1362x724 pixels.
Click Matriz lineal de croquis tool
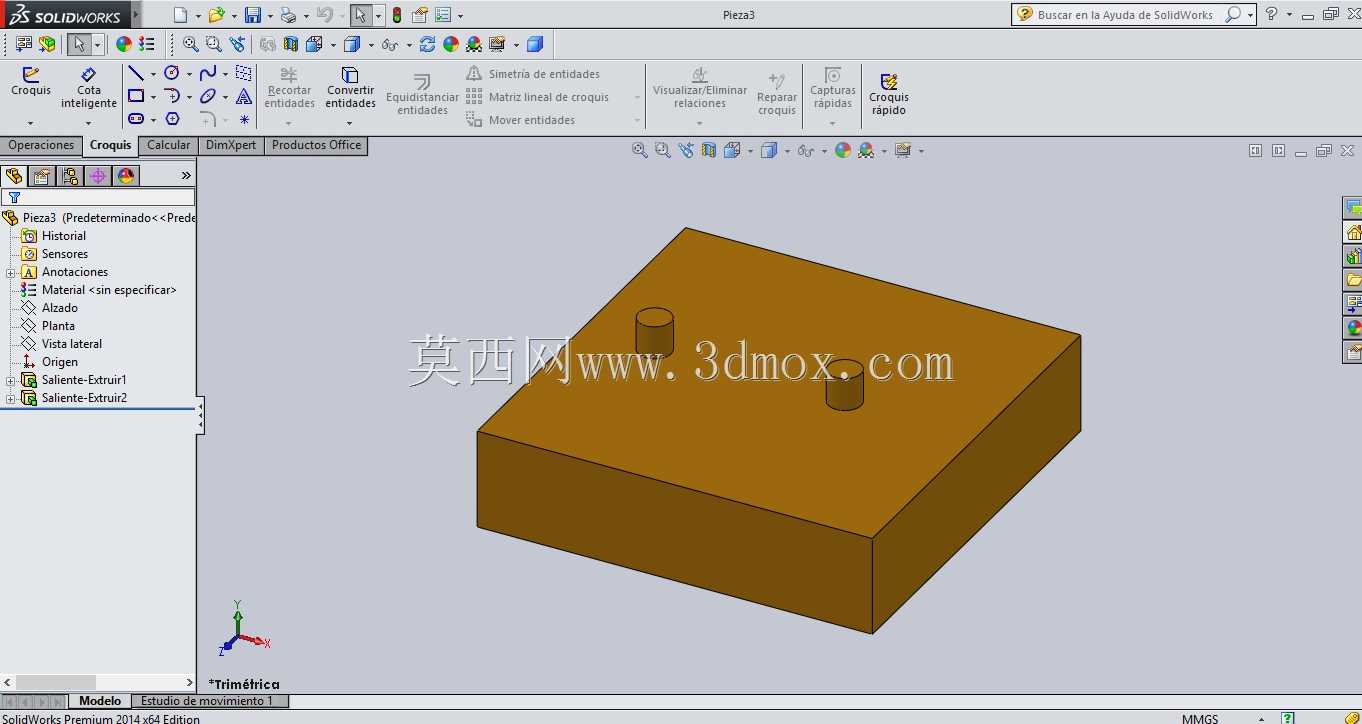[537, 97]
